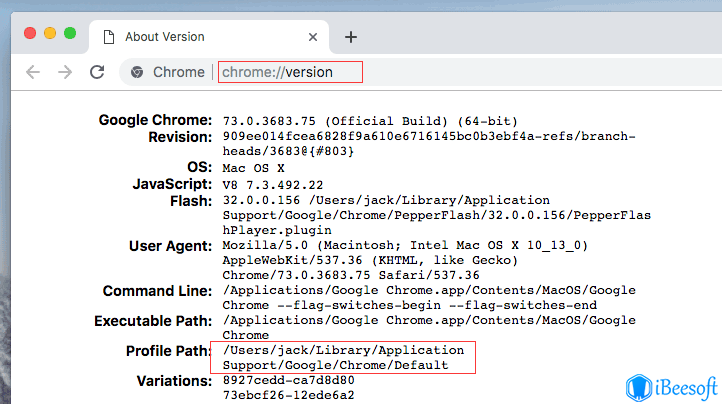Click the 'Google Chrome:' label

pyautogui.click(x=155, y=120)
